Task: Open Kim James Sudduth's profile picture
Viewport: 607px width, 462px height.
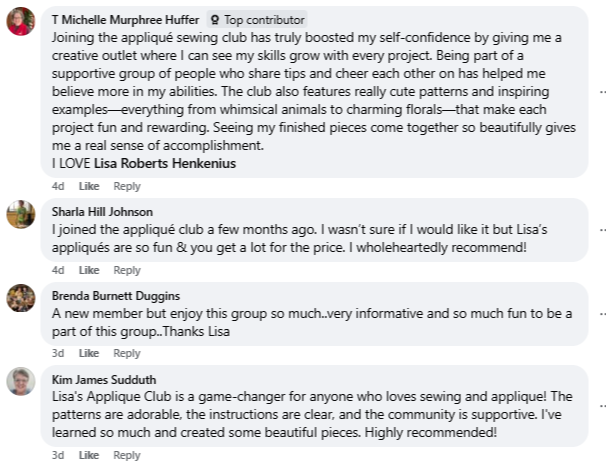Action: (x=21, y=381)
